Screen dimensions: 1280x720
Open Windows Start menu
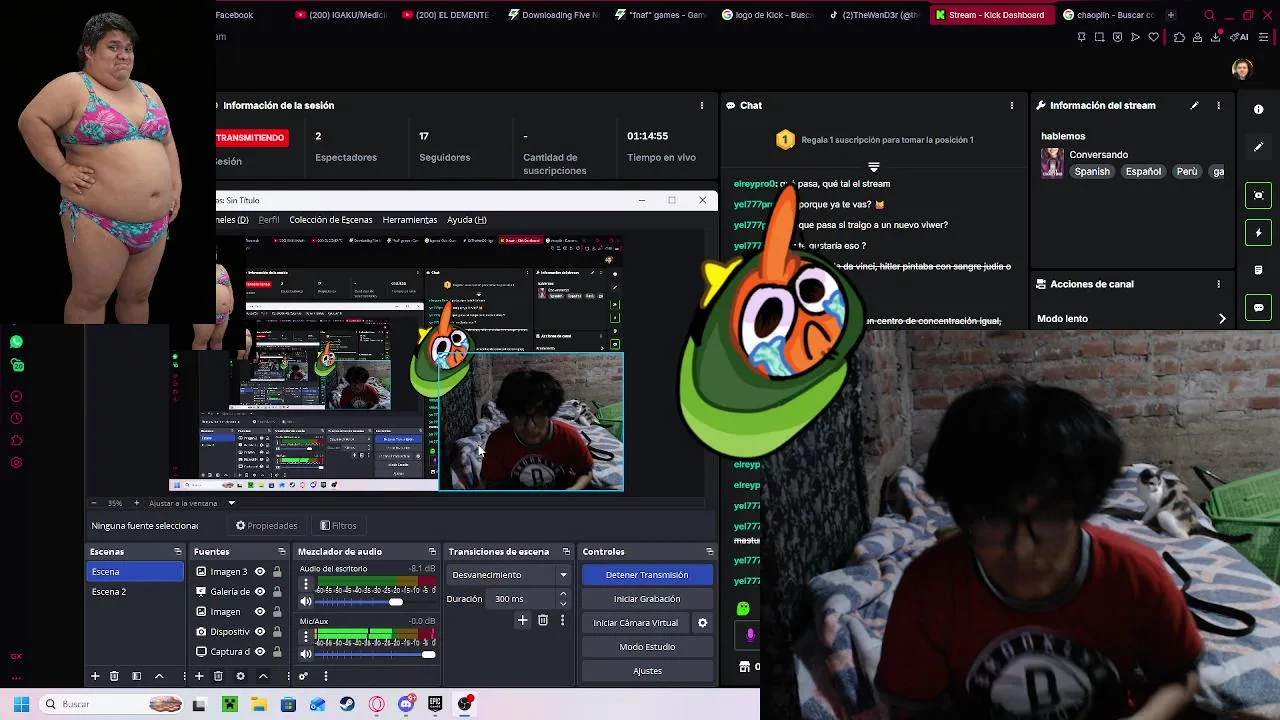pos(22,704)
